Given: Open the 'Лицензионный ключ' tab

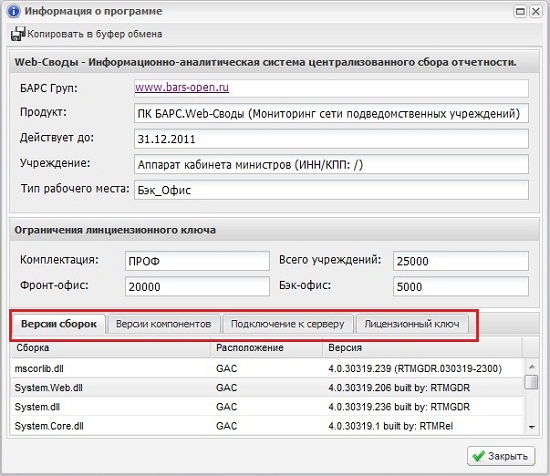Looking at the screenshot, I should pos(412,324).
